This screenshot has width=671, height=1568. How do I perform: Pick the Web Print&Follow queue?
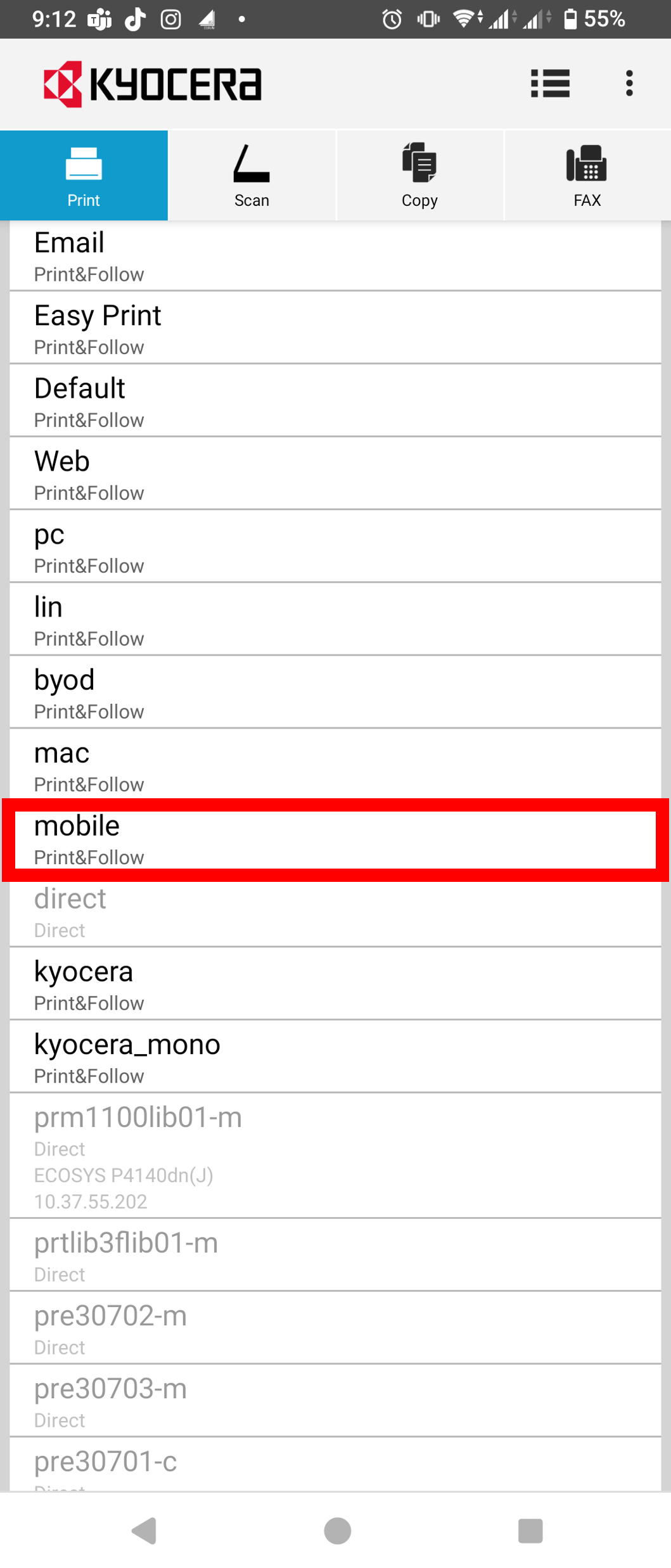[x=335, y=474]
